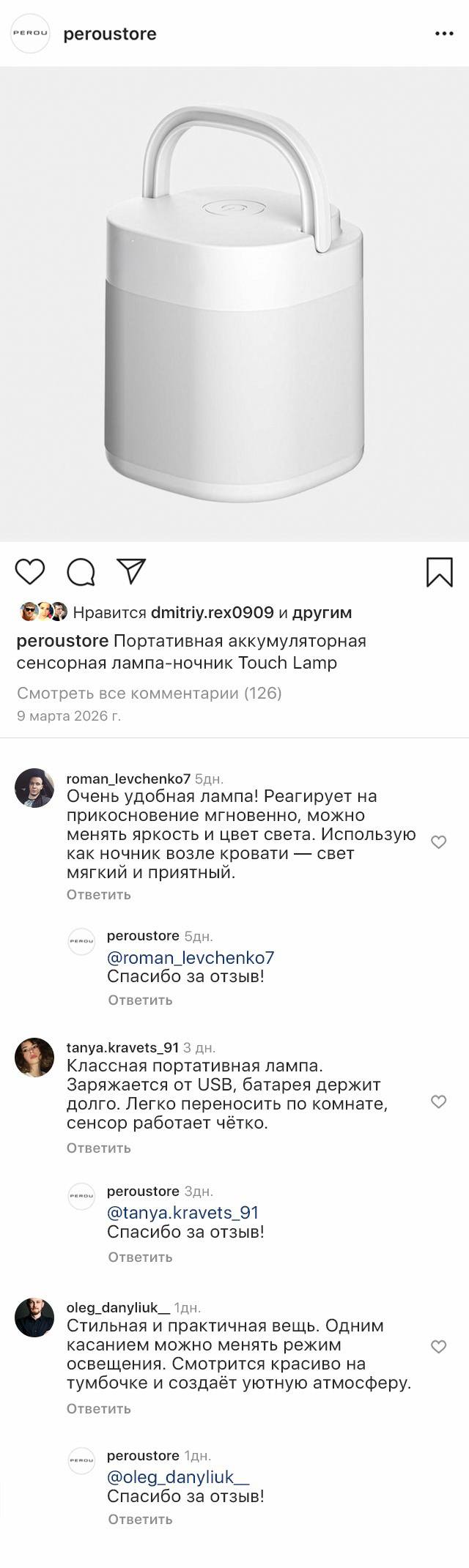
Task: Open peroustore profile picture in header
Action: pyautogui.click(x=30, y=34)
